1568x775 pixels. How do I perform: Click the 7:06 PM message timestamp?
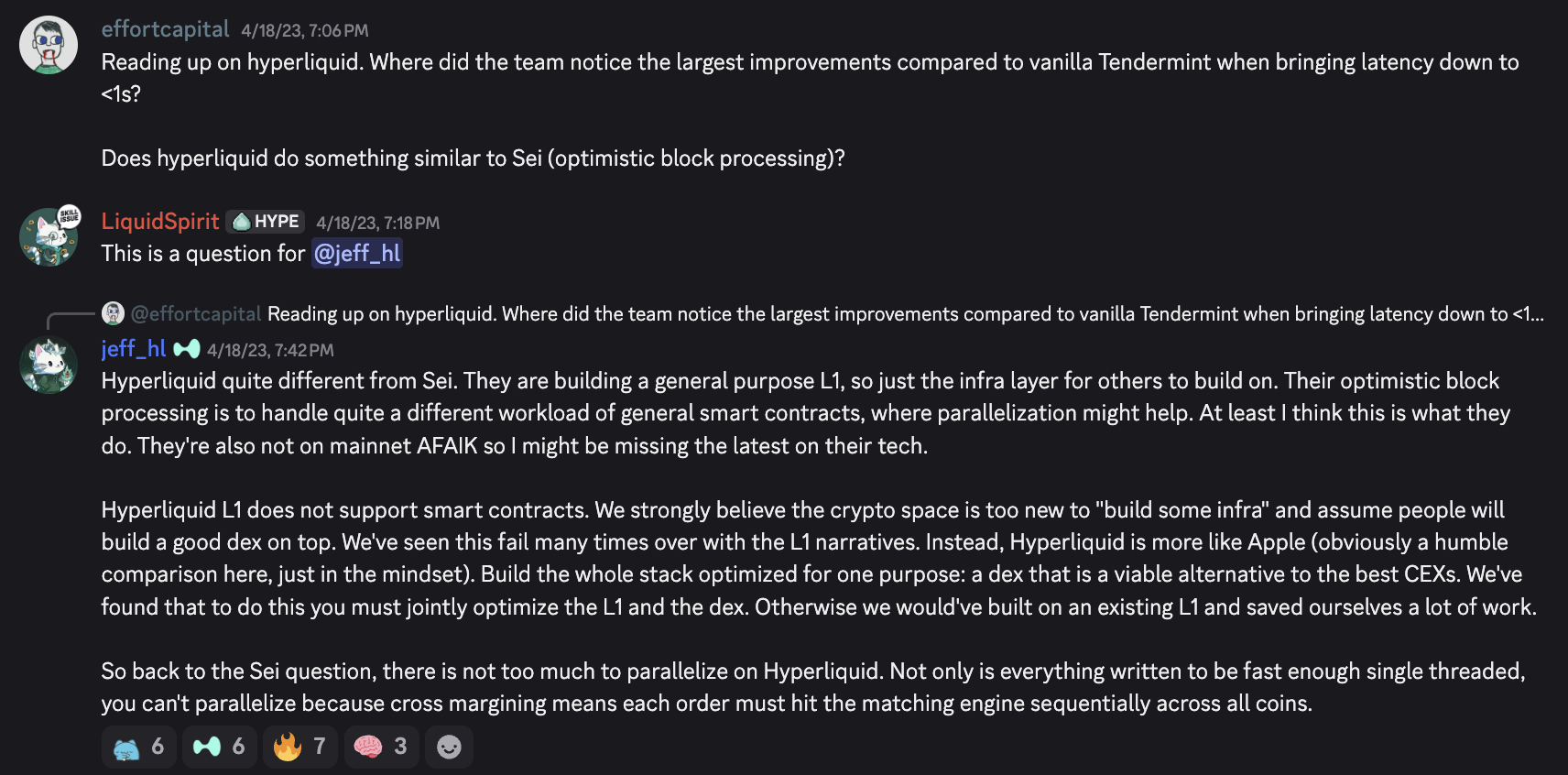(305, 30)
